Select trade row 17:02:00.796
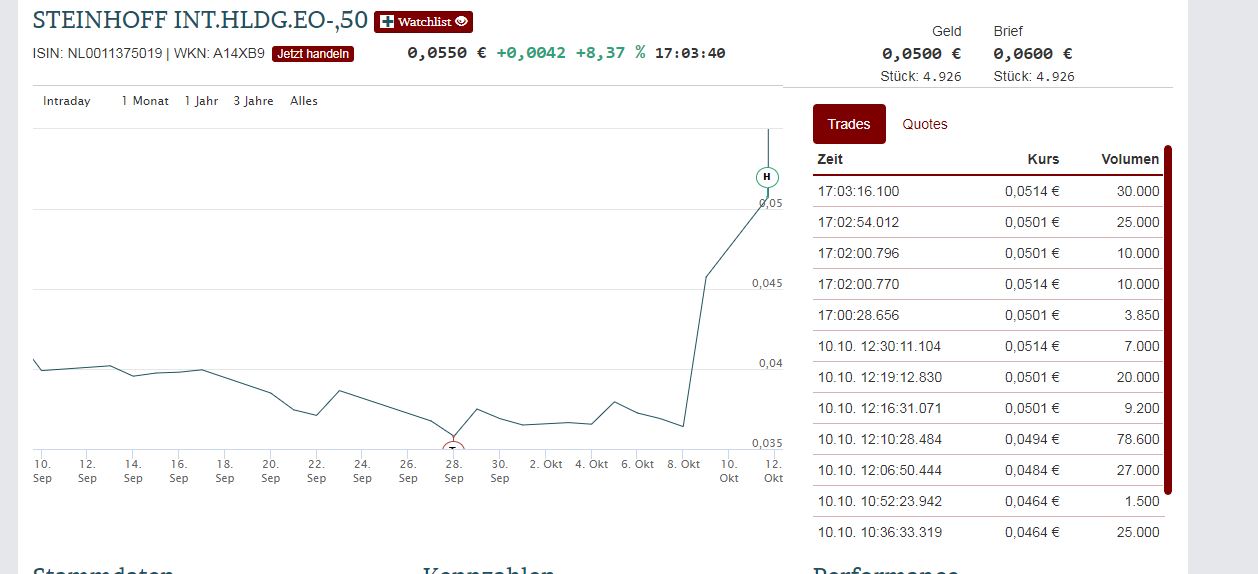The image size is (1258, 574). pyautogui.click(x=988, y=253)
